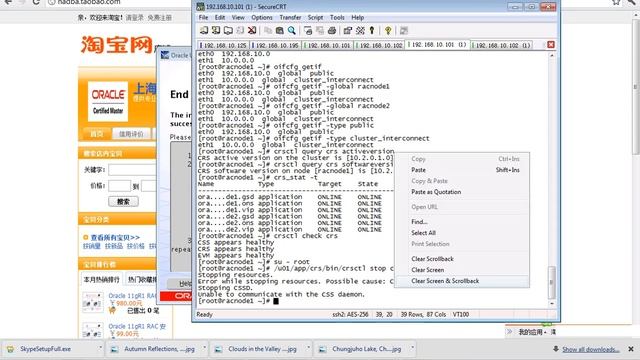Close the active session tab with red X
Viewport: 640px width, 360px height.
551,44
